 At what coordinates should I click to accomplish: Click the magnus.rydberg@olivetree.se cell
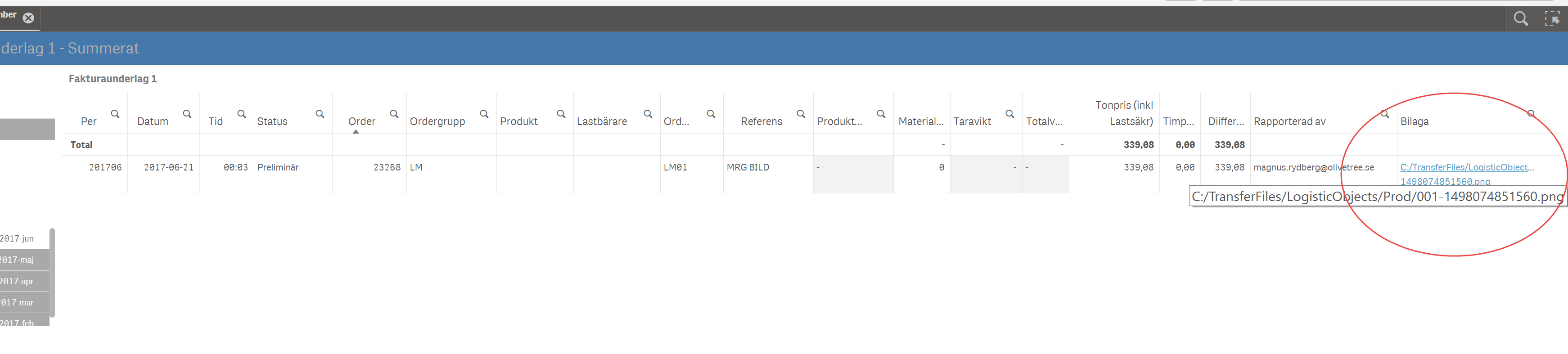1314,167
